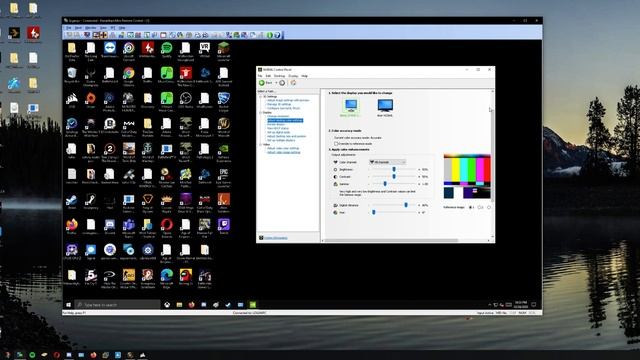640x360 pixels.
Task: Collapse the 3D Settings tree node
Action: (x=261, y=97)
